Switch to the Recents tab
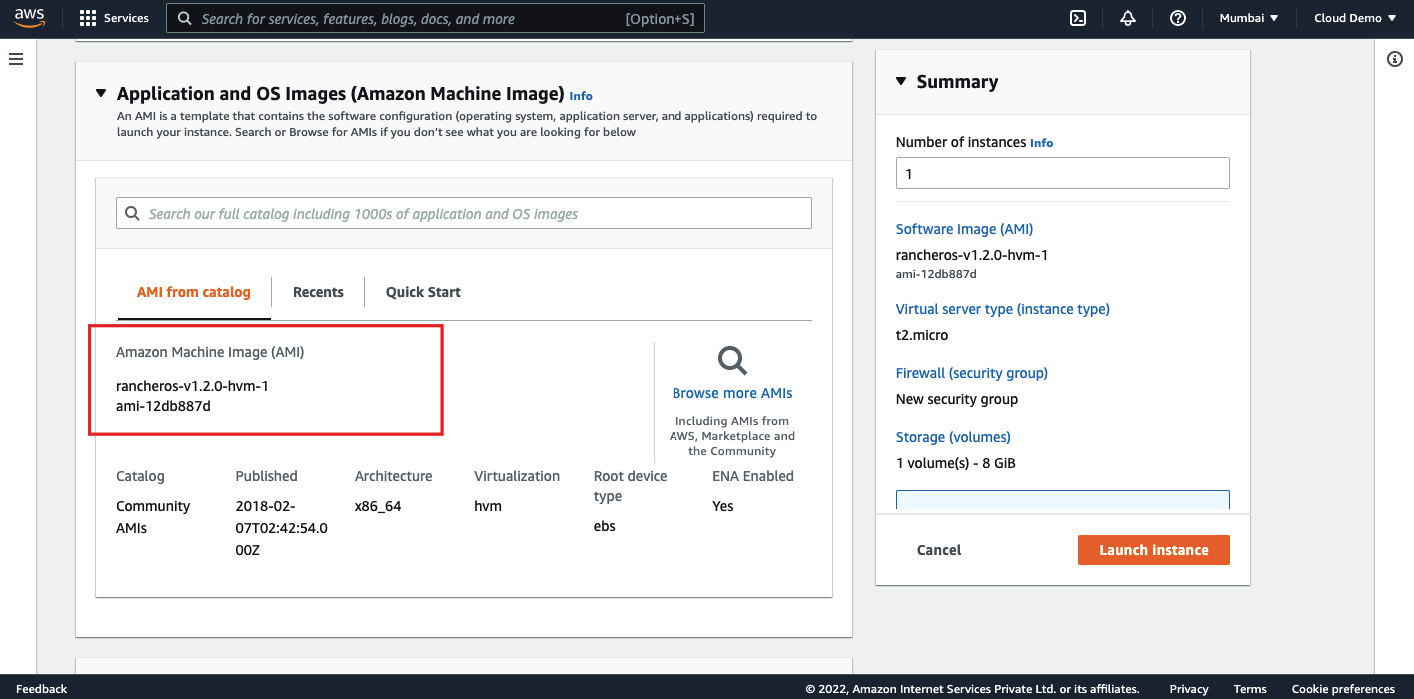The width and height of the screenshot is (1414, 699). tap(318, 292)
